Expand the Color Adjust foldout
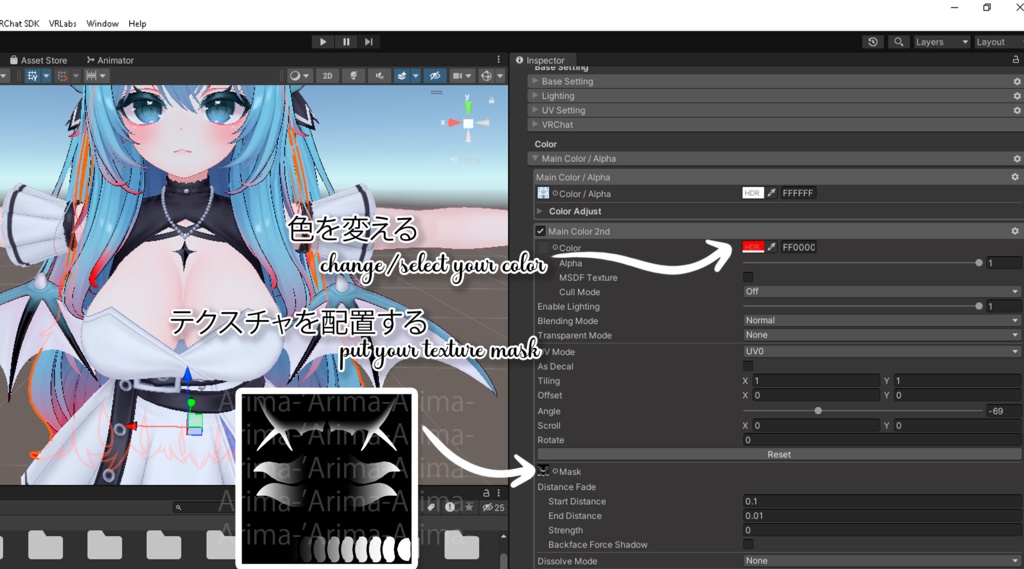This screenshot has width=1024, height=569. coord(539,211)
